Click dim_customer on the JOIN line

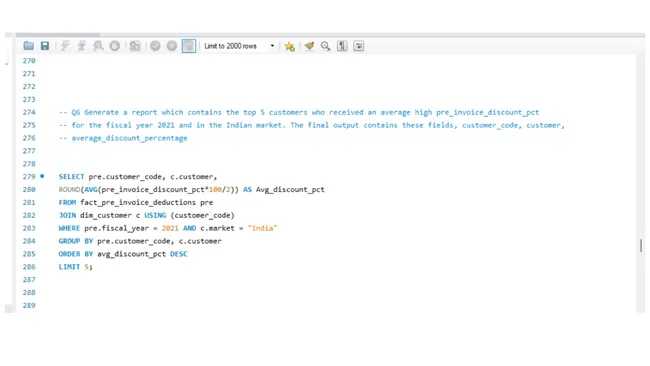pos(106,215)
